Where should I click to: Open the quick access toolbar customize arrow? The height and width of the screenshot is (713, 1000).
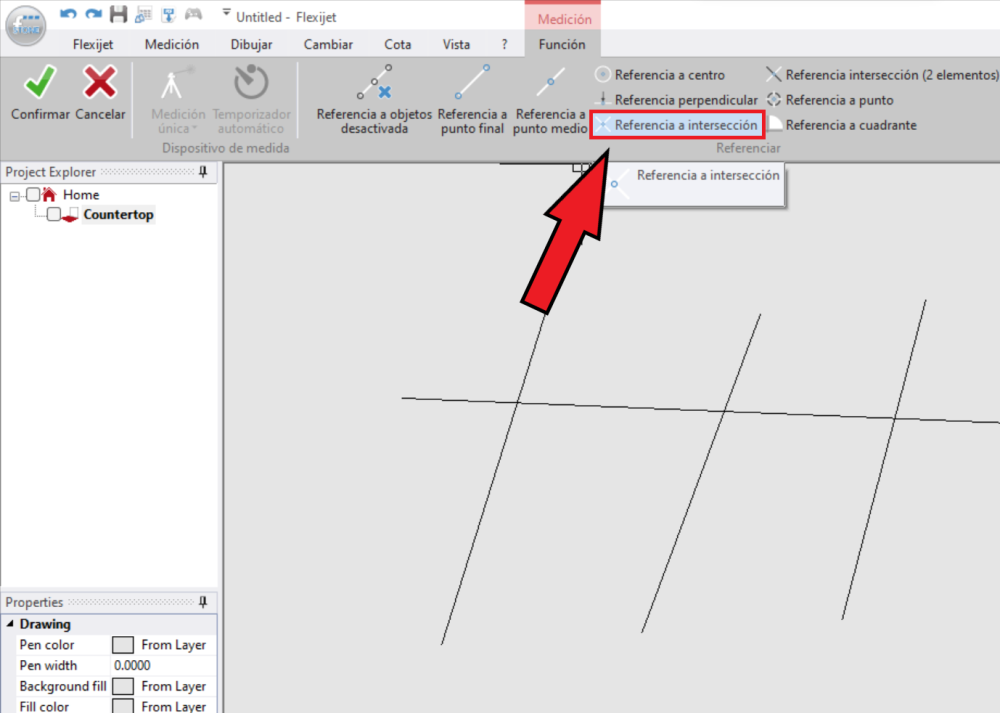pyautogui.click(x=226, y=12)
